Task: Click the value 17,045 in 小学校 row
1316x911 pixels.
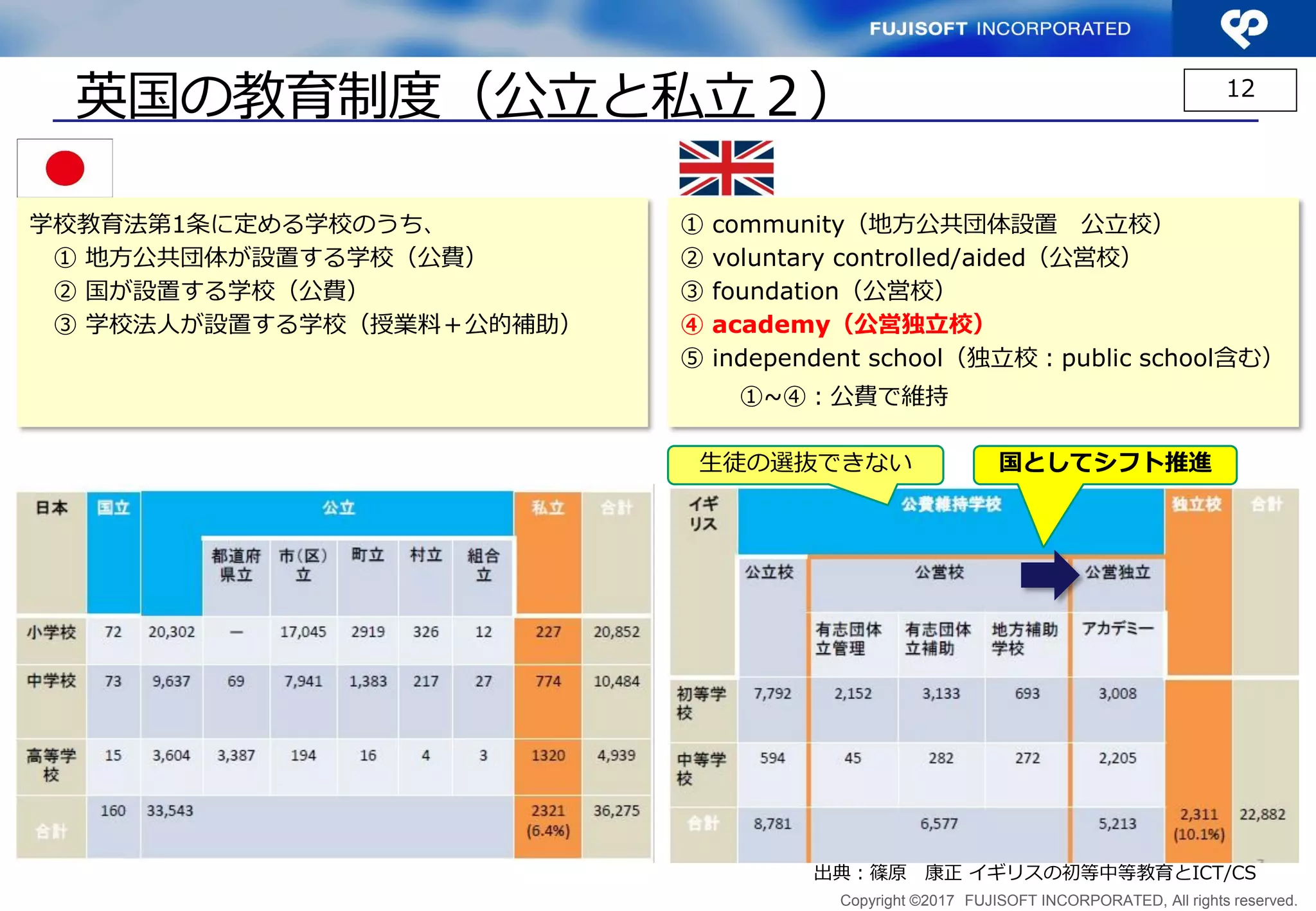Action: click(303, 632)
